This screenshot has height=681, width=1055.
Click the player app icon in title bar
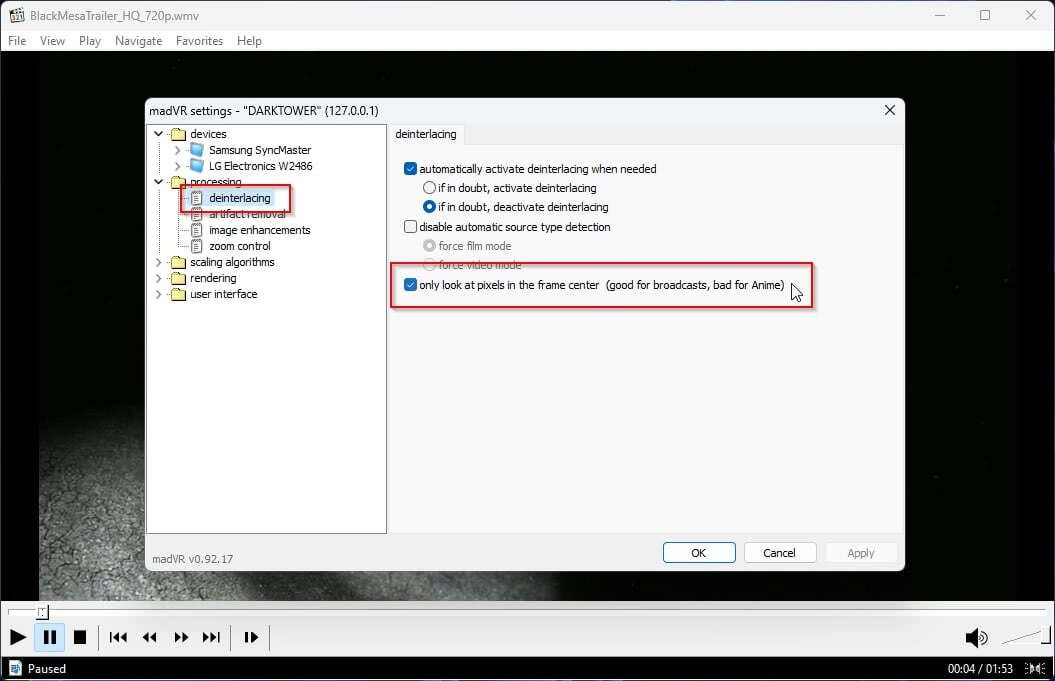[x=17, y=15]
